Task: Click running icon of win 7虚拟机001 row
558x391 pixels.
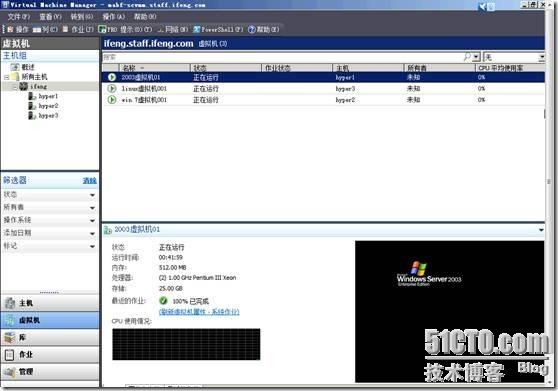Action: 112,100
